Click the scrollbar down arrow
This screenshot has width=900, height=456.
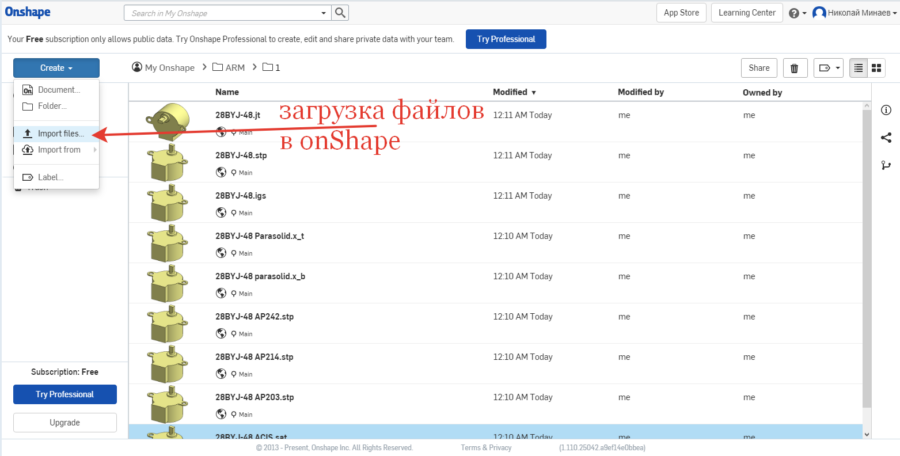click(x=867, y=435)
